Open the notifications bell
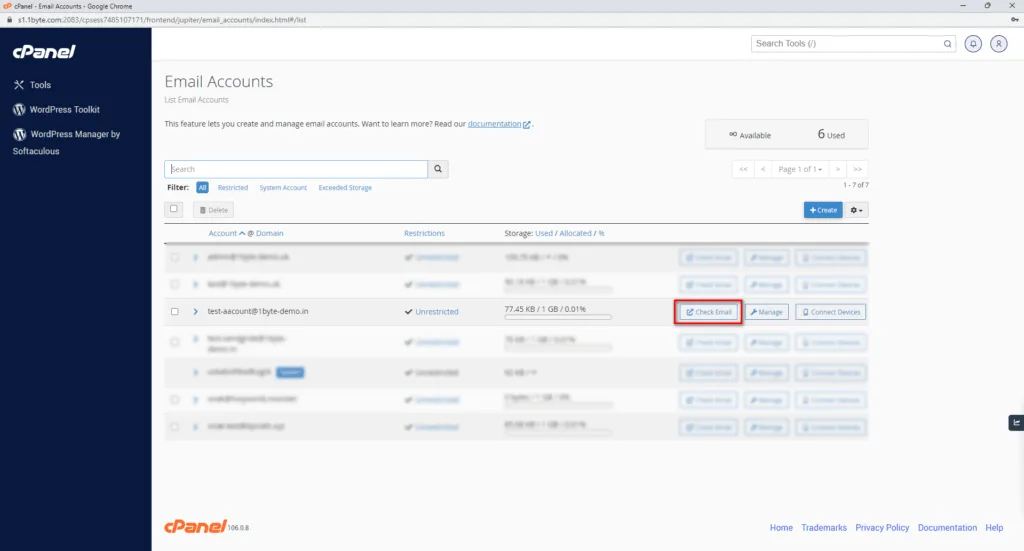Screen dimensions: 1024x551 tap(973, 44)
